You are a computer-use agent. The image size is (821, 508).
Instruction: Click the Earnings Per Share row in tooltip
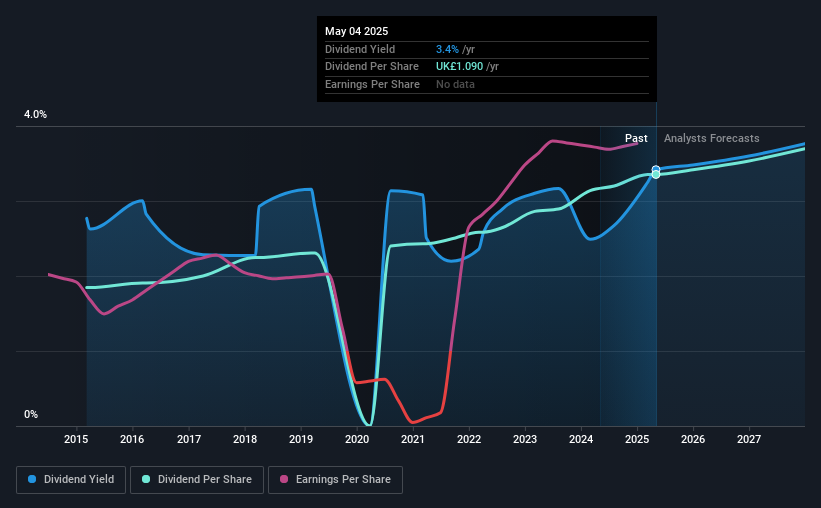pyautogui.click(x=486, y=84)
